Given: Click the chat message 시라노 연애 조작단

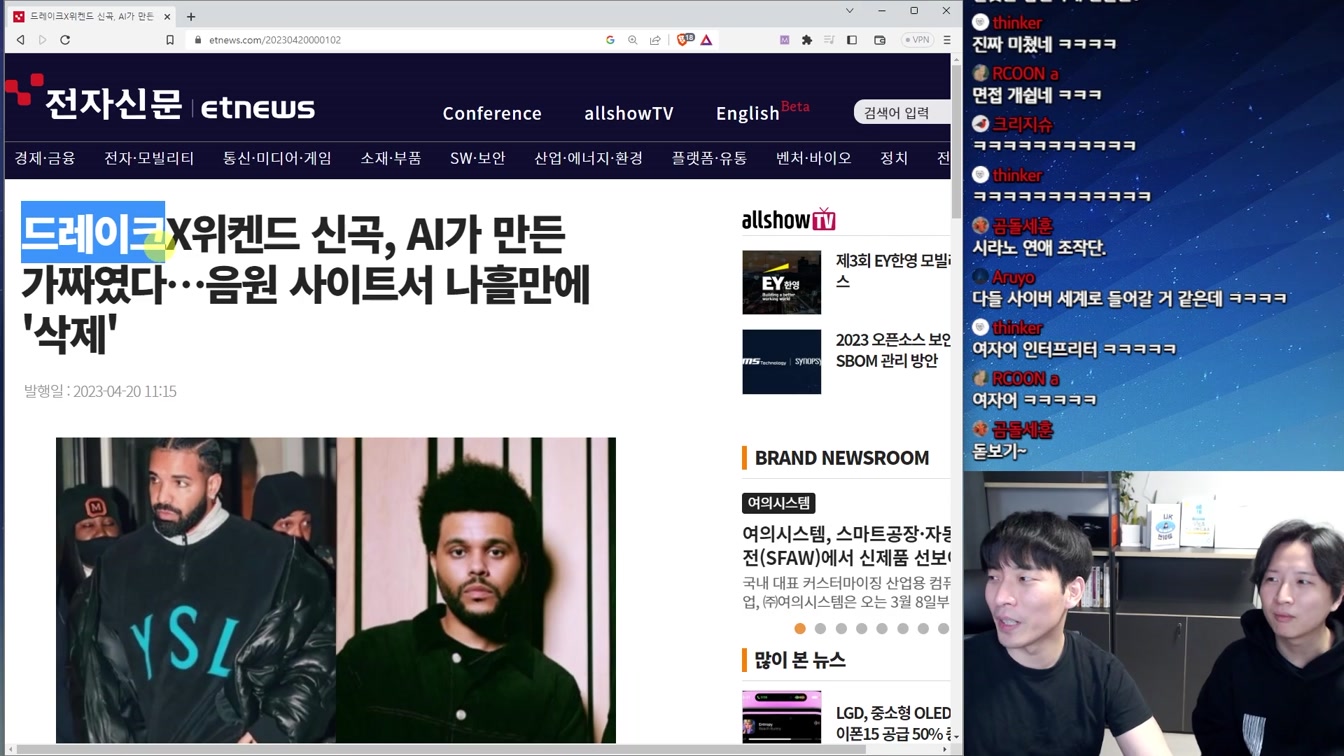Looking at the screenshot, I should click(x=1040, y=248).
